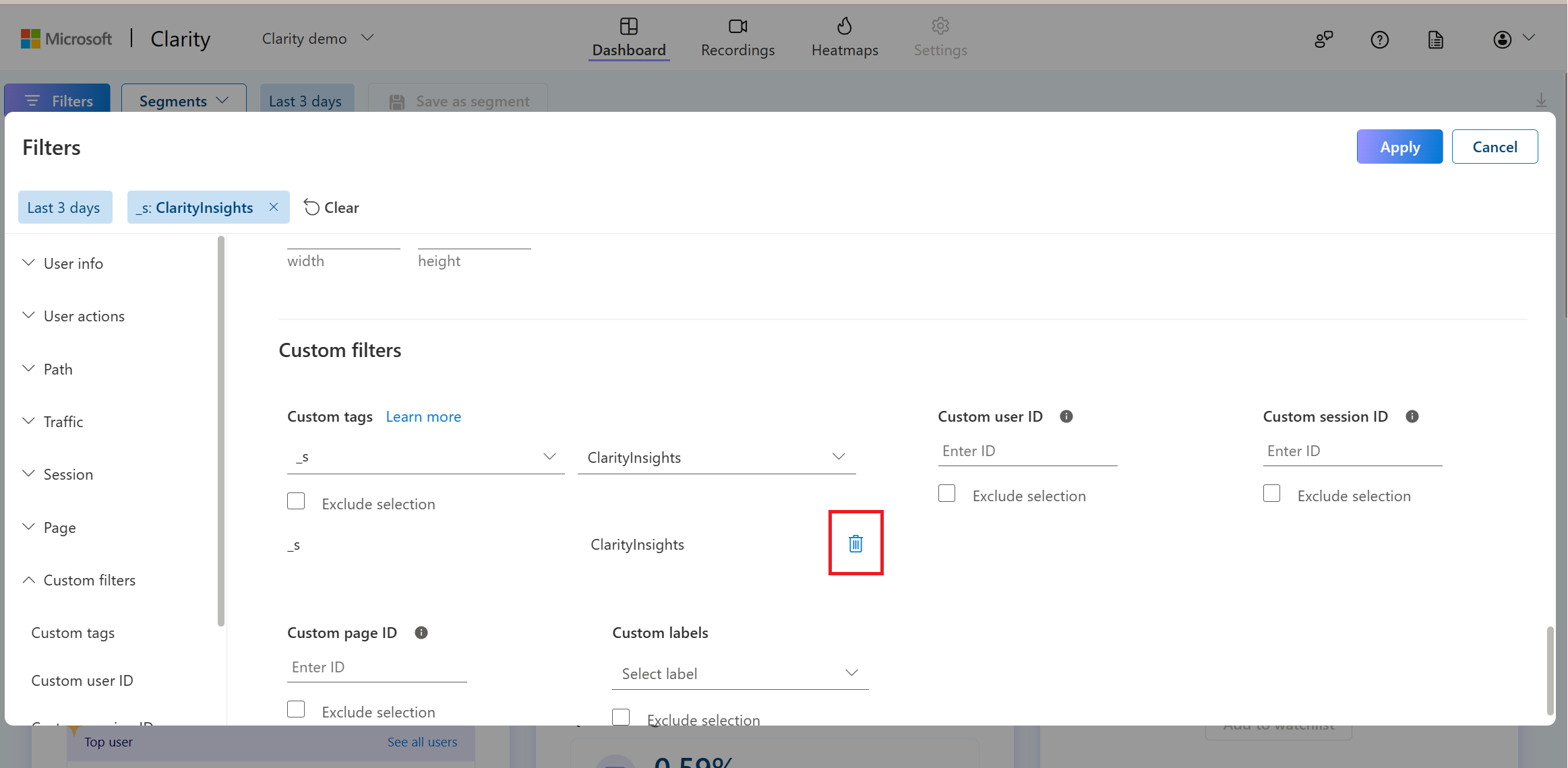Viewport: 1568px width, 768px height.
Task: Click the share/invite collaborators icon
Action: pyautogui.click(x=1321, y=39)
